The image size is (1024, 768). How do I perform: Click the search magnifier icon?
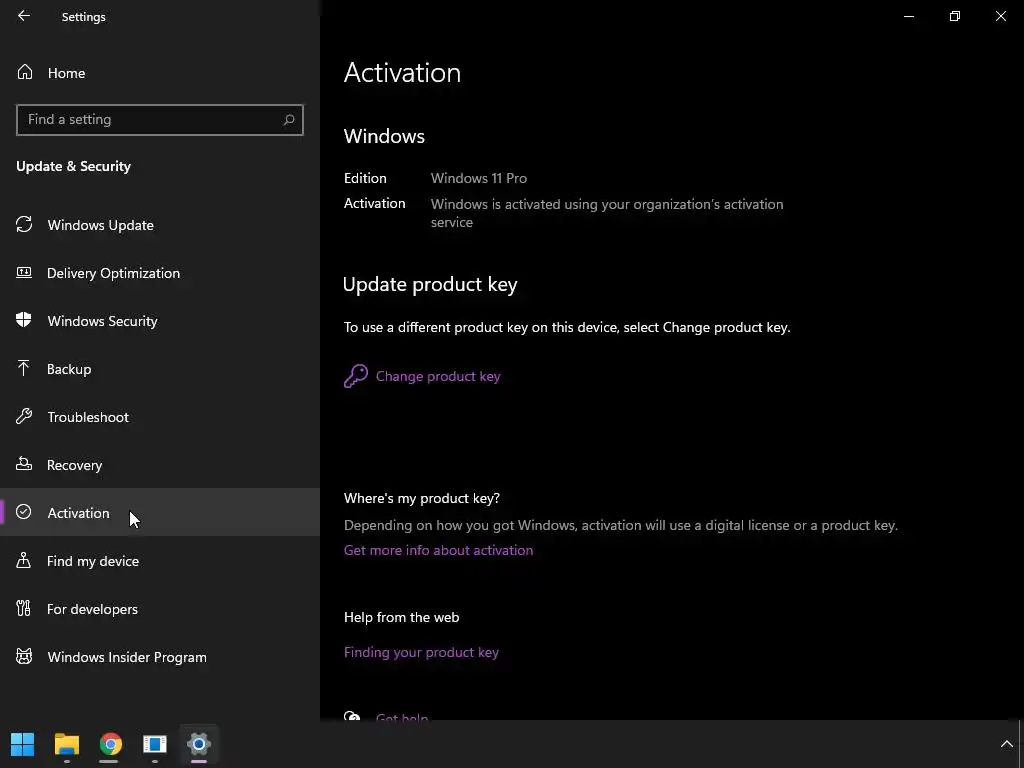click(289, 120)
